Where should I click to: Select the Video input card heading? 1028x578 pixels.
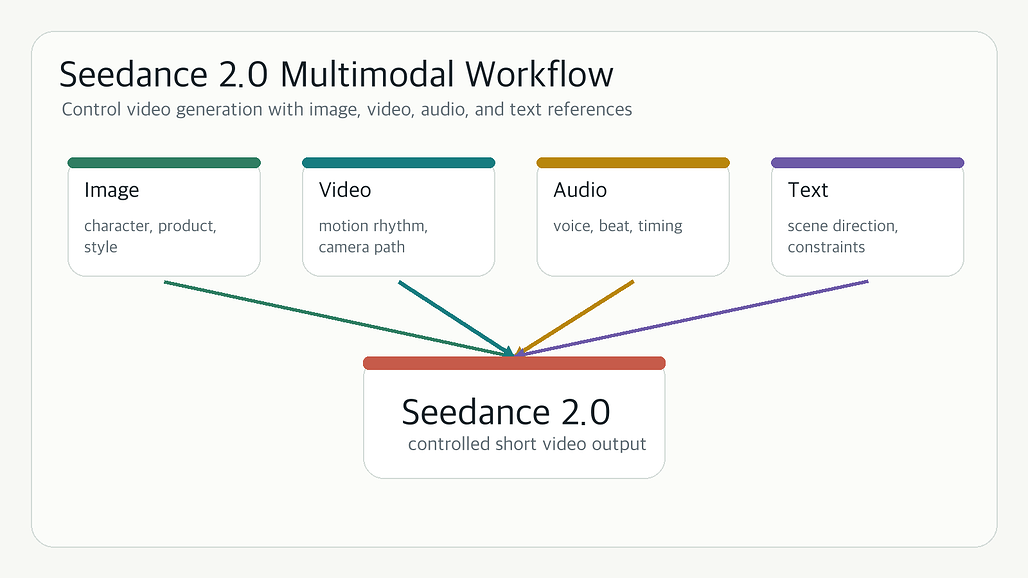pos(345,190)
